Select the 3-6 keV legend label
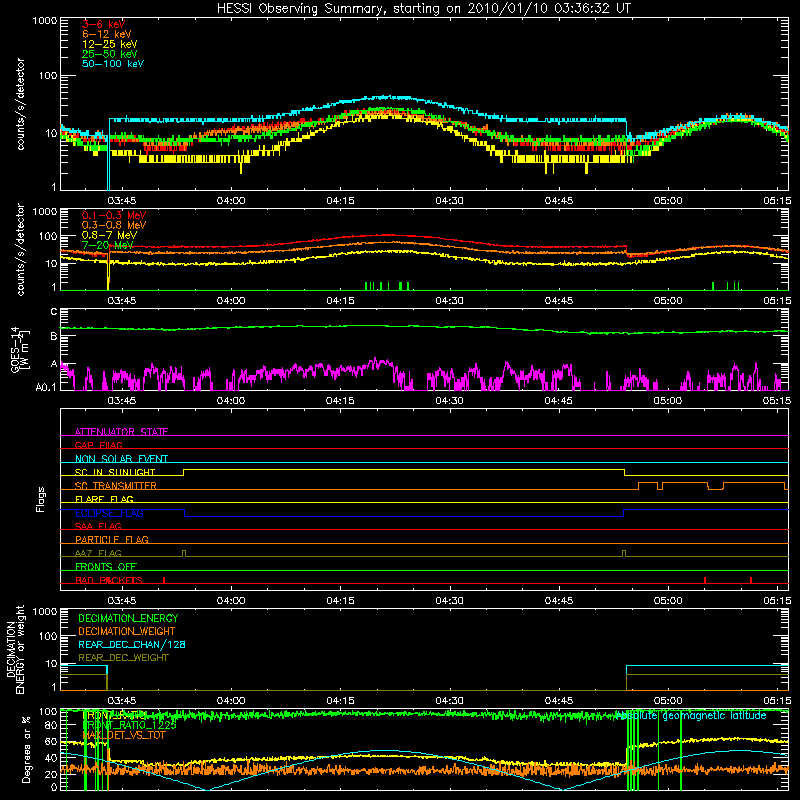The width and height of the screenshot is (800, 800). click(104, 24)
